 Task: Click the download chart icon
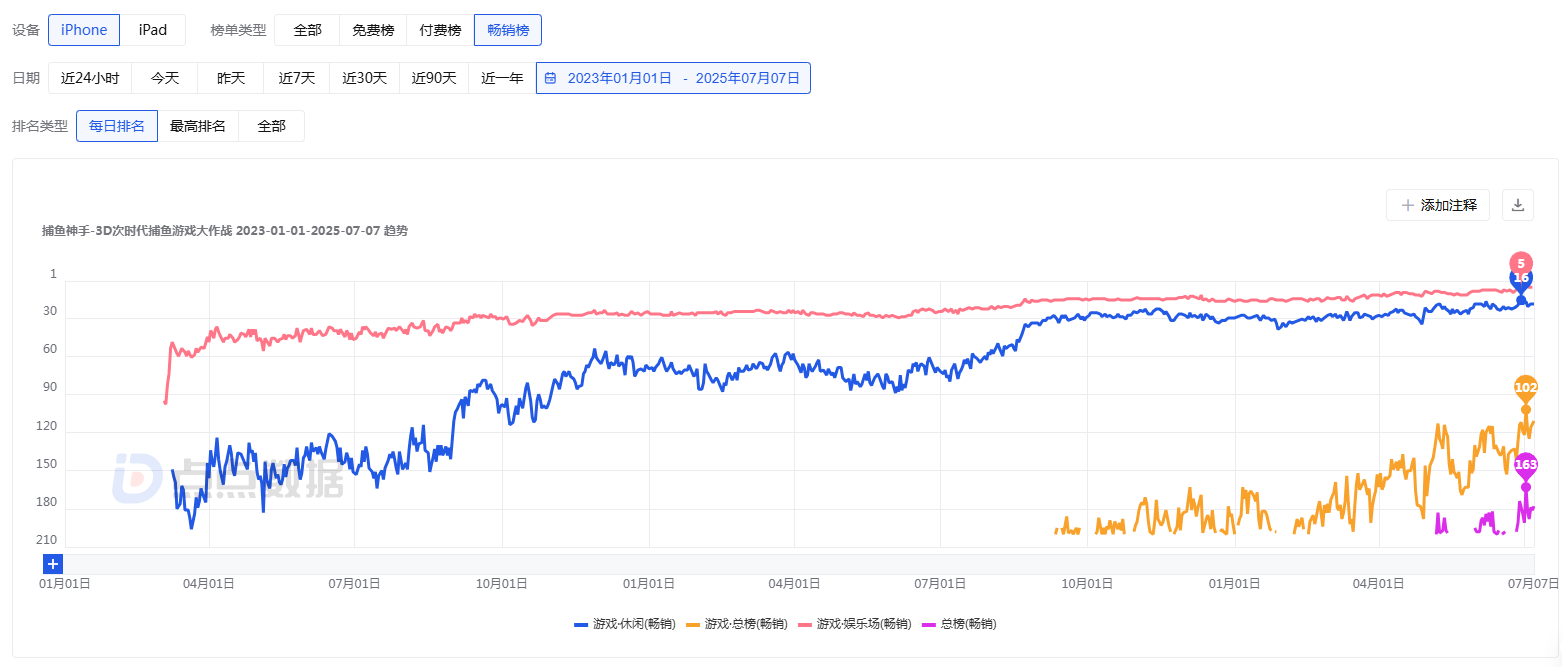point(1517,205)
